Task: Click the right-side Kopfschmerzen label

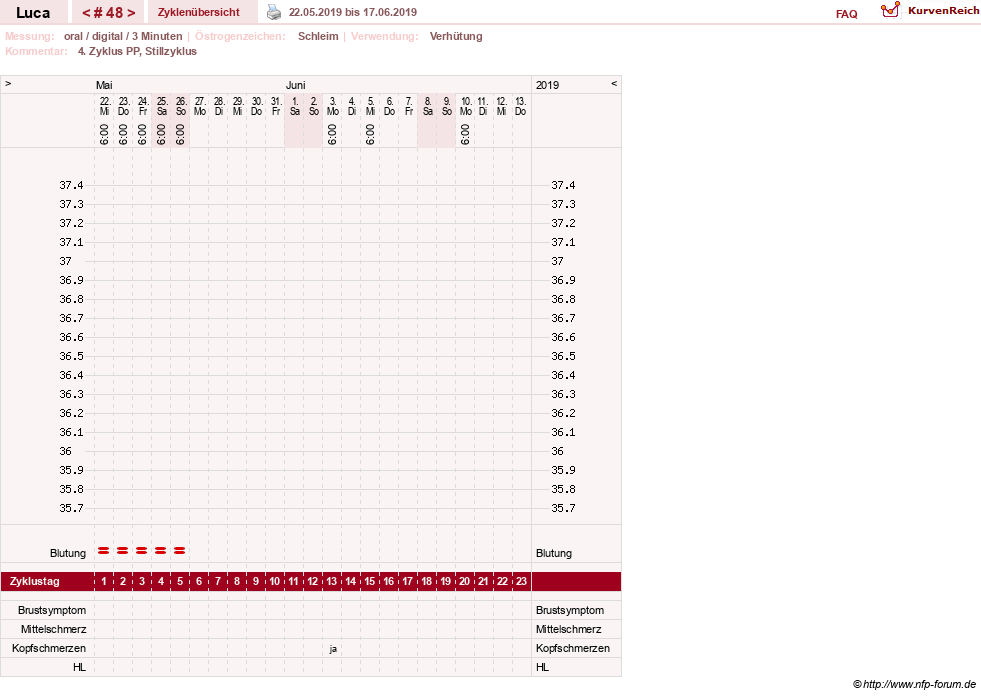Action: [x=572, y=648]
